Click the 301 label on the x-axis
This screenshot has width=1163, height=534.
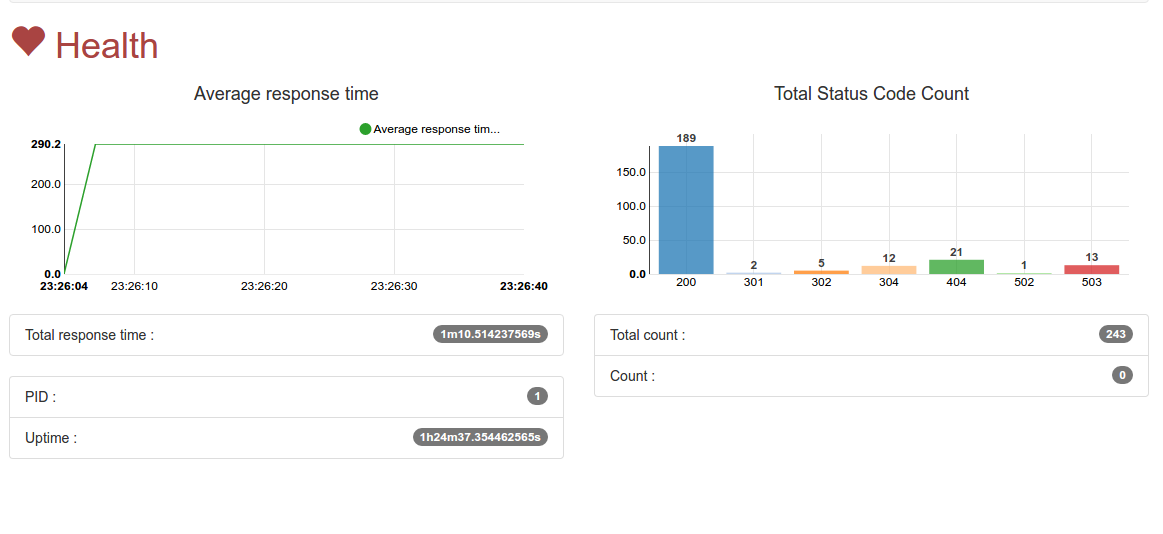pos(753,282)
